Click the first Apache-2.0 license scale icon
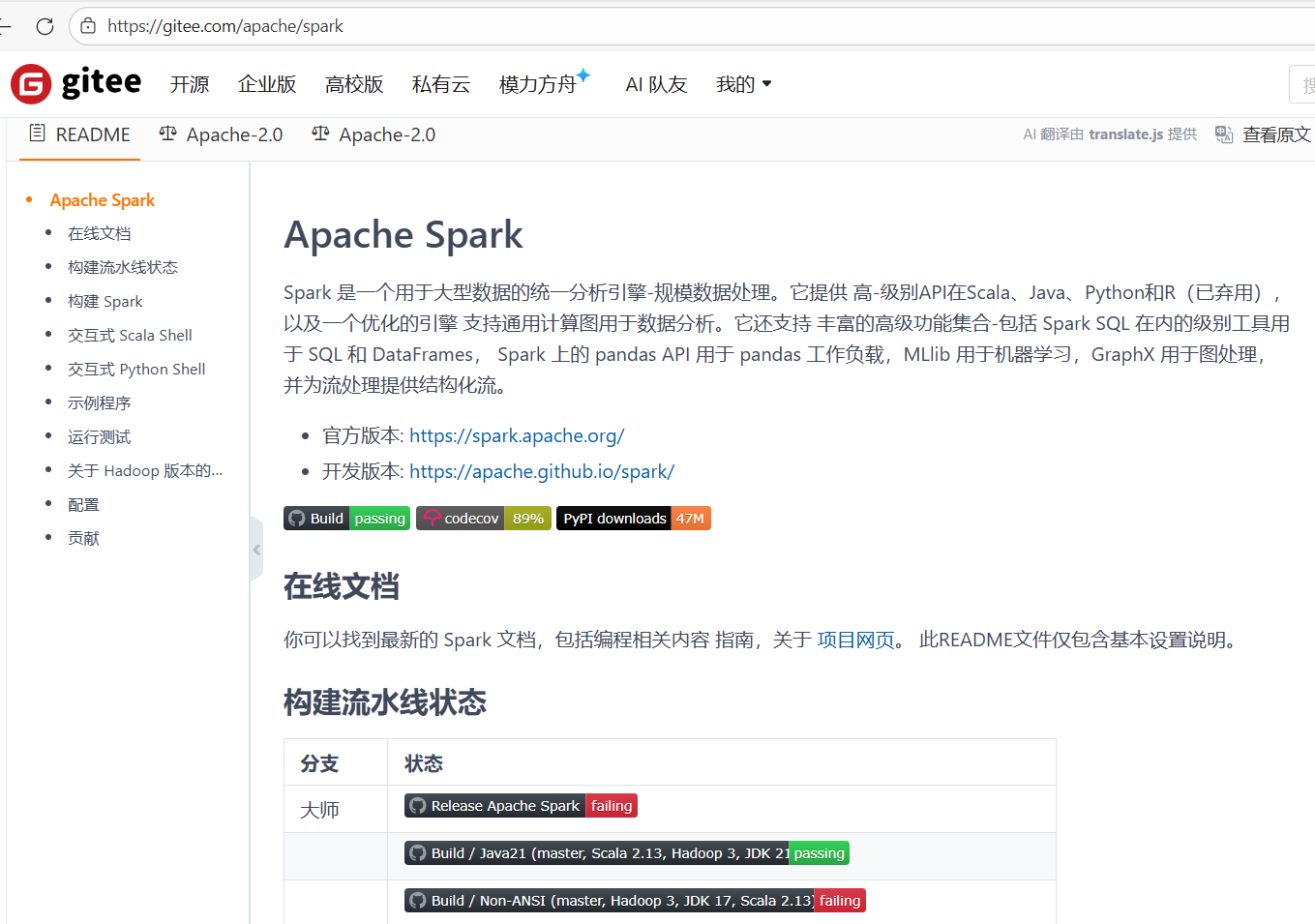1315x924 pixels. [x=167, y=134]
